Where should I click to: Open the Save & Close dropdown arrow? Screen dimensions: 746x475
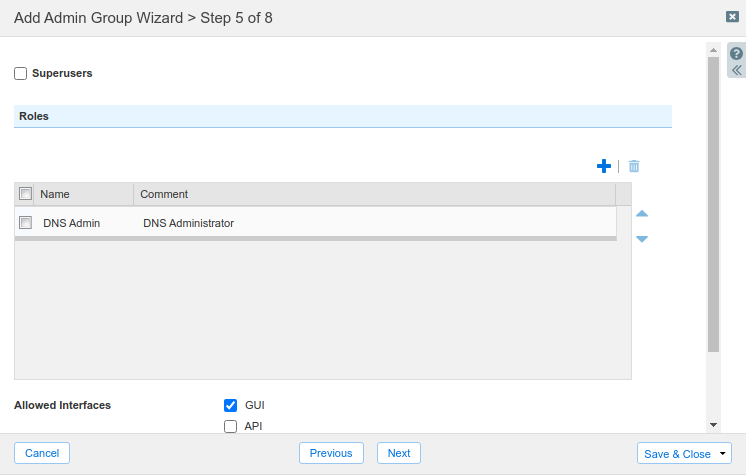point(723,454)
